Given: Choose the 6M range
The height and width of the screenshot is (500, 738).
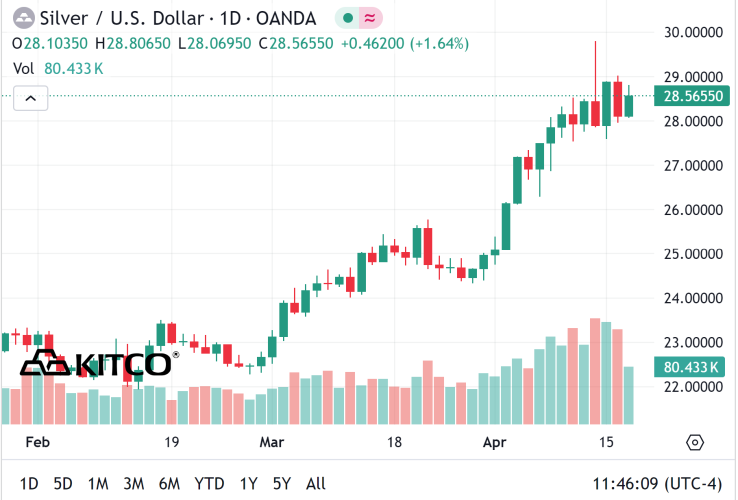Looking at the screenshot, I should pyautogui.click(x=169, y=484).
